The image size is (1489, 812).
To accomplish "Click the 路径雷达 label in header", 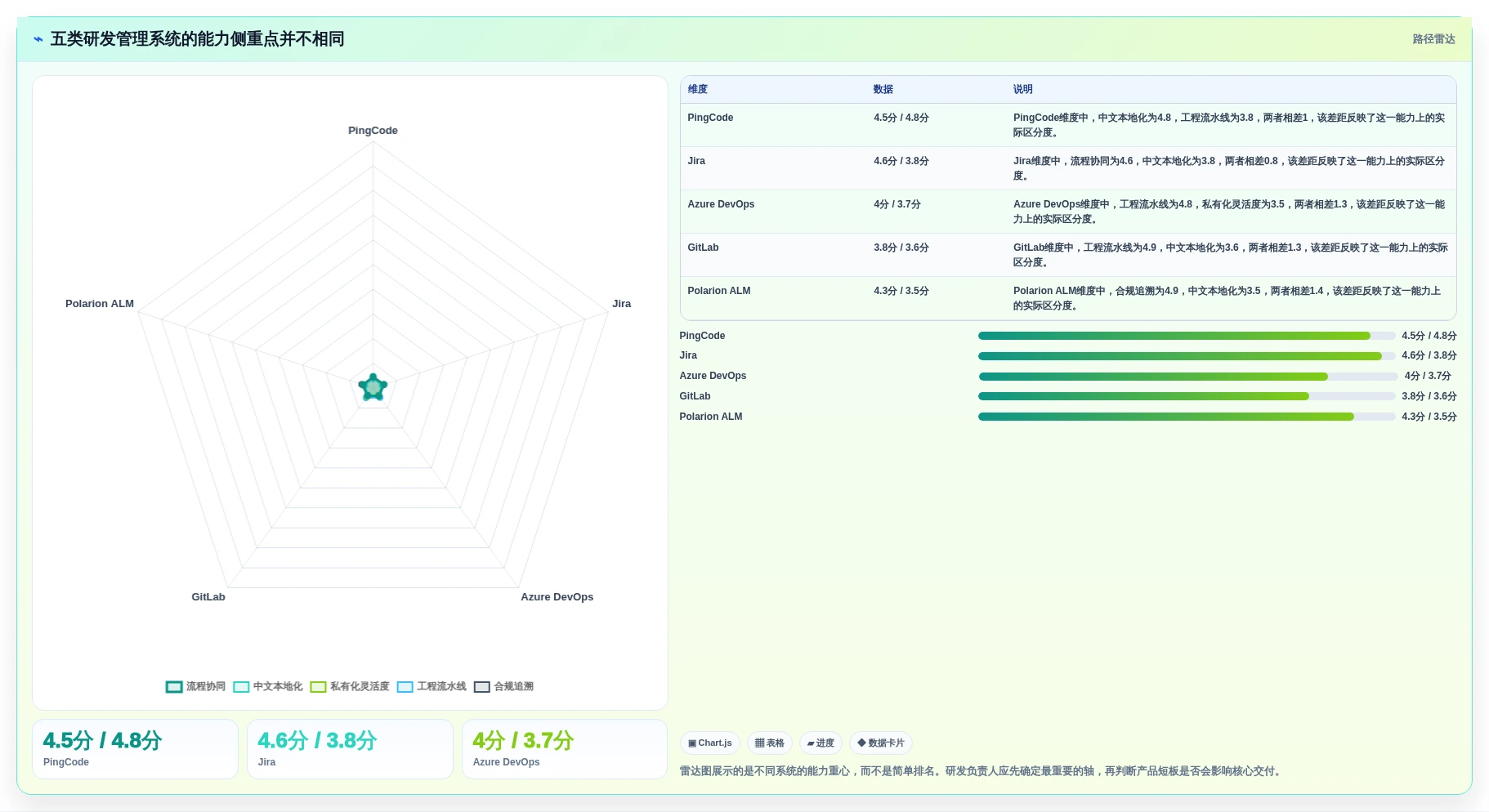I will tap(1433, 39).
